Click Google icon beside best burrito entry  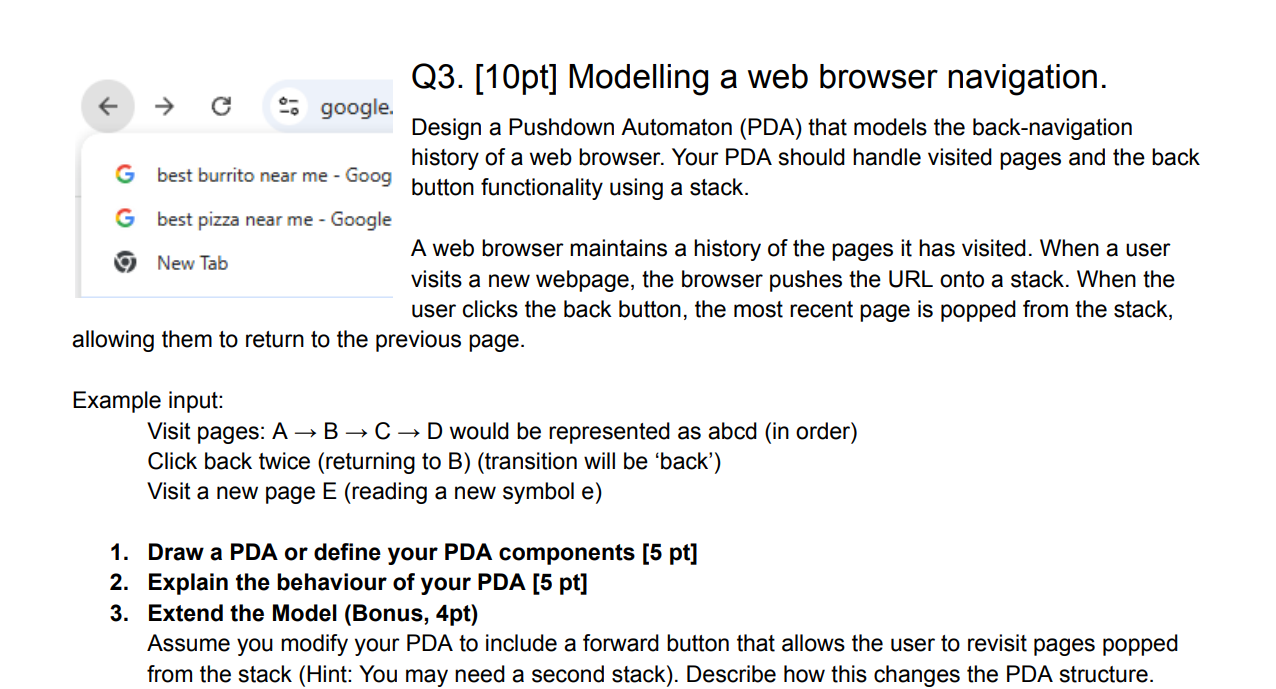pyautogui.click(x=125, y=175)
